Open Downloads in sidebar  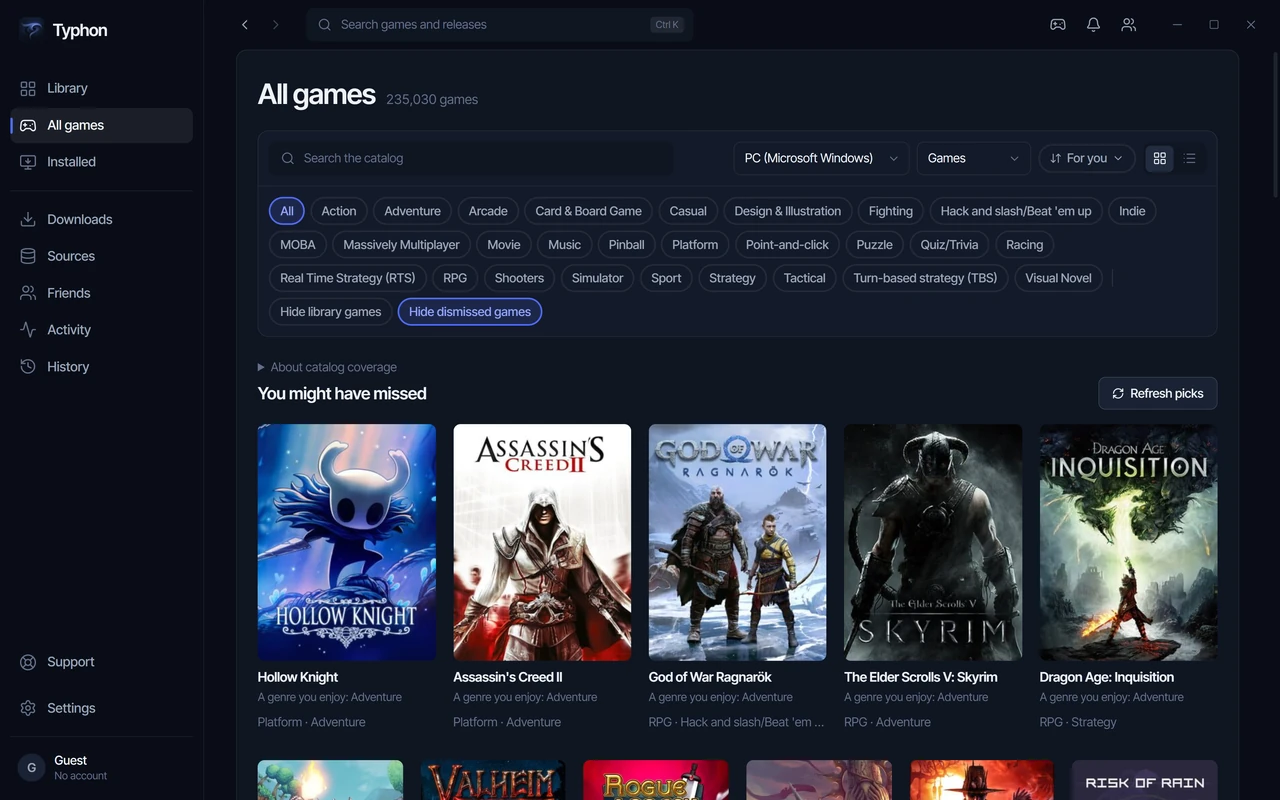(101, 219)
